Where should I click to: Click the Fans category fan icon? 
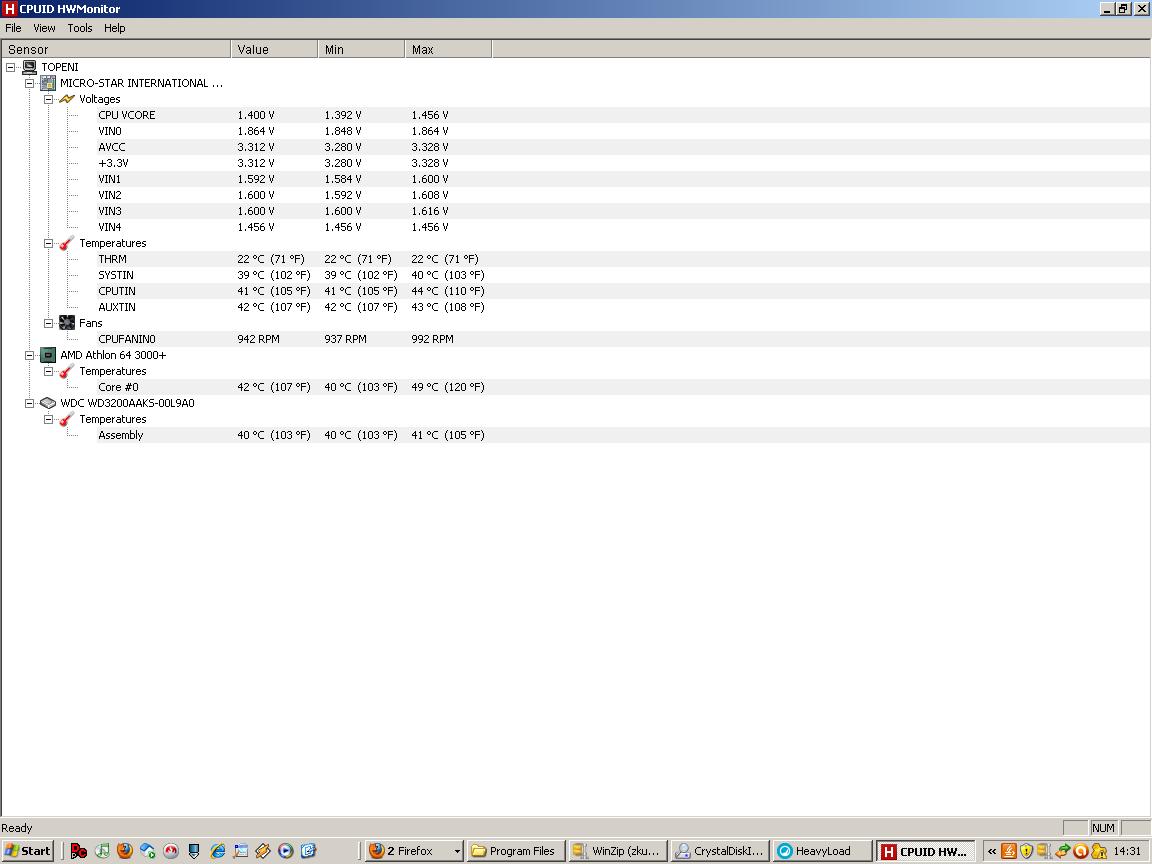[67, 323]
